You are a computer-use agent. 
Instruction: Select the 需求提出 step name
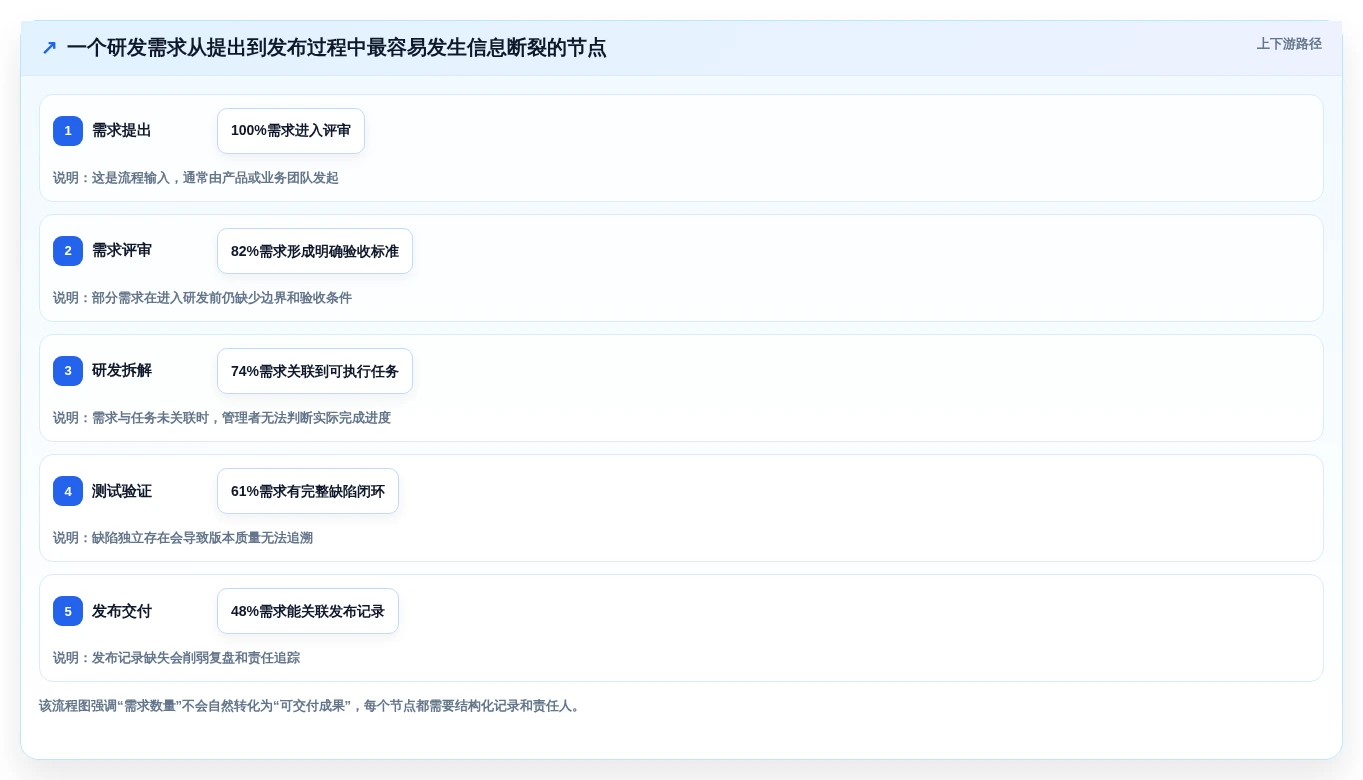(x=122, y=131)
